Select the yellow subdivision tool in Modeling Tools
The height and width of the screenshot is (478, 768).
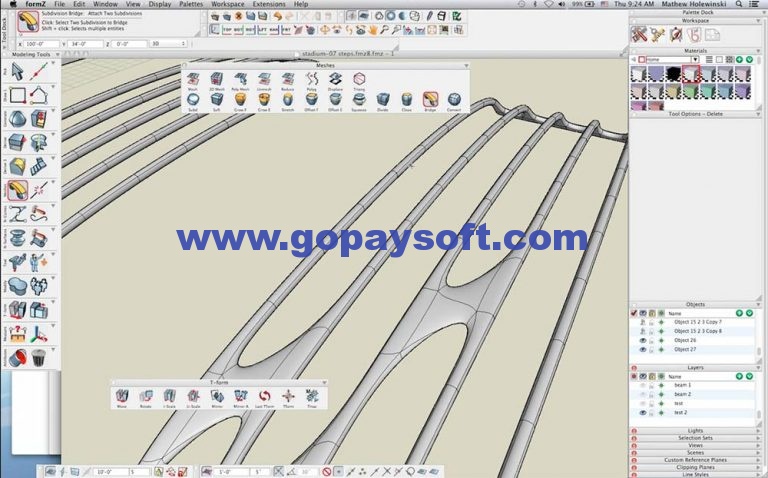coord(18,191)
